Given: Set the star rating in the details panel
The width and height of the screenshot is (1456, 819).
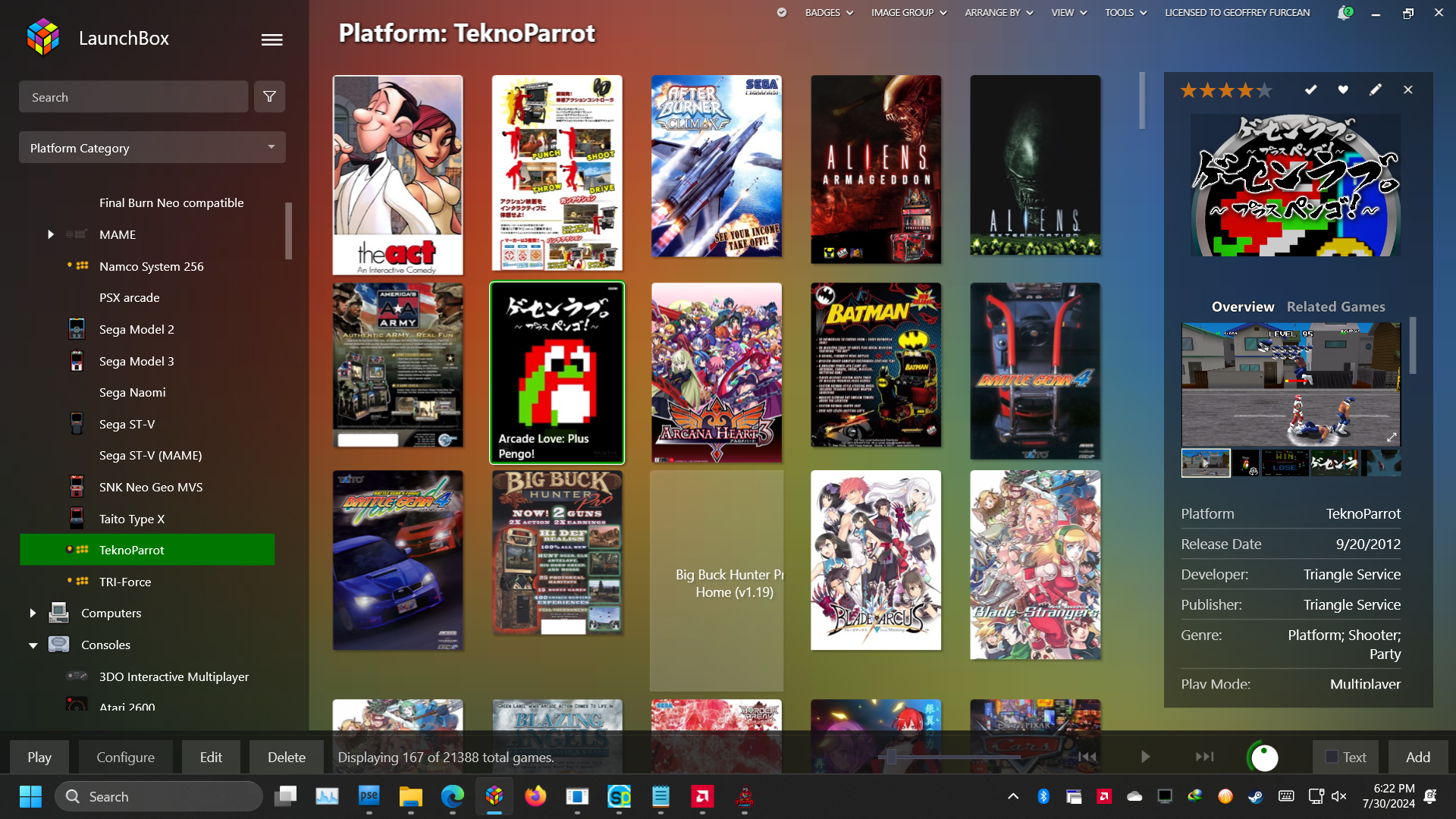Looking at the screenshot, I should click(x=1226, y=91).
